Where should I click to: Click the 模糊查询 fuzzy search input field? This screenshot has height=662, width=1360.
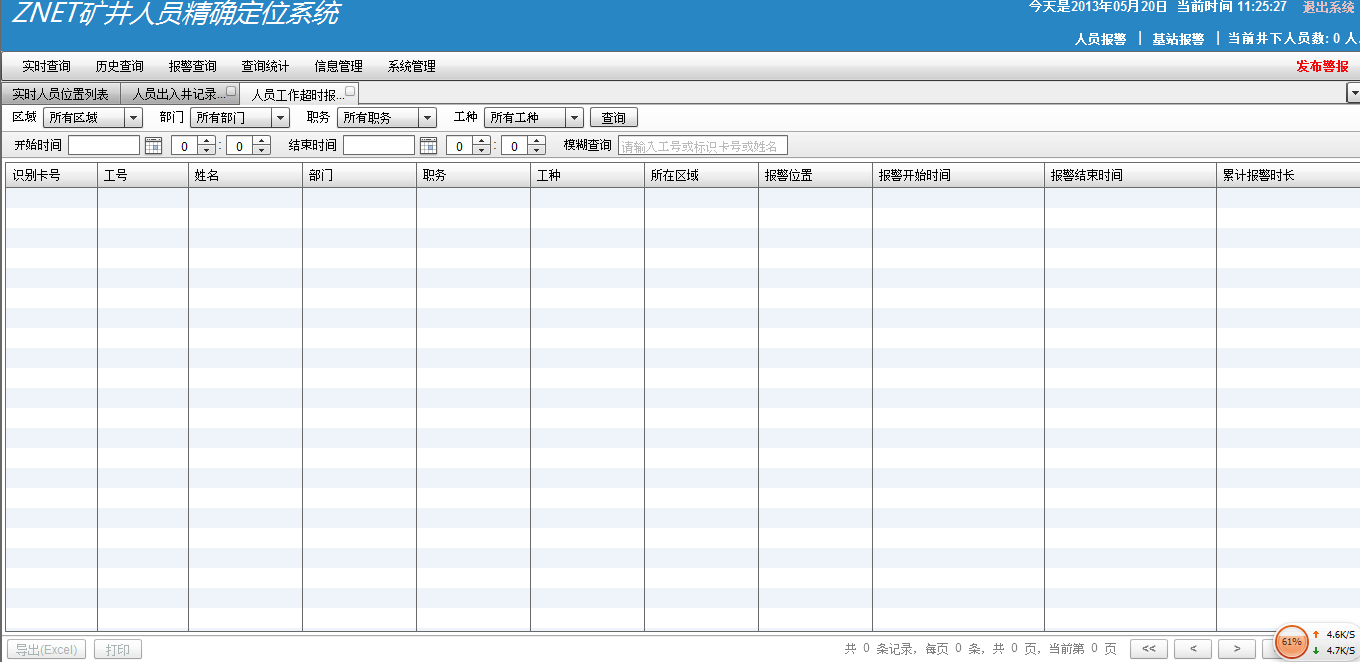(x=702, y=146)
